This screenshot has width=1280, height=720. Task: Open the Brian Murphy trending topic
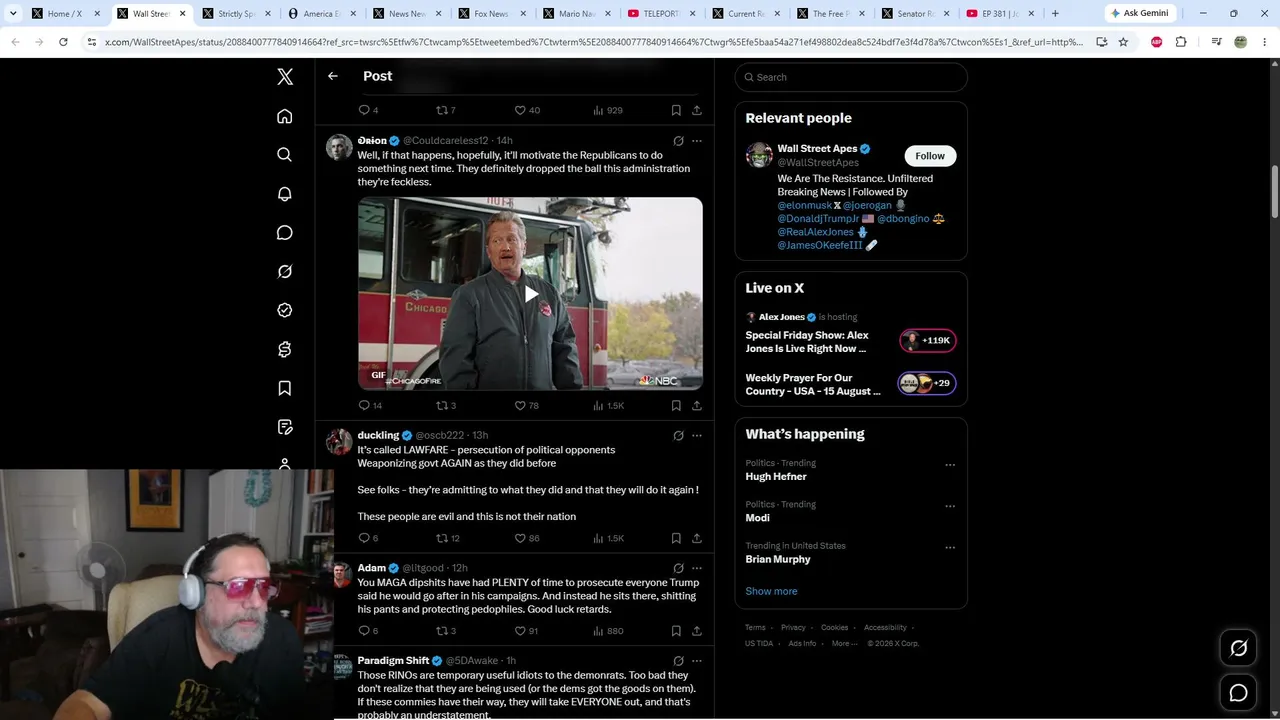click(778, 559)
